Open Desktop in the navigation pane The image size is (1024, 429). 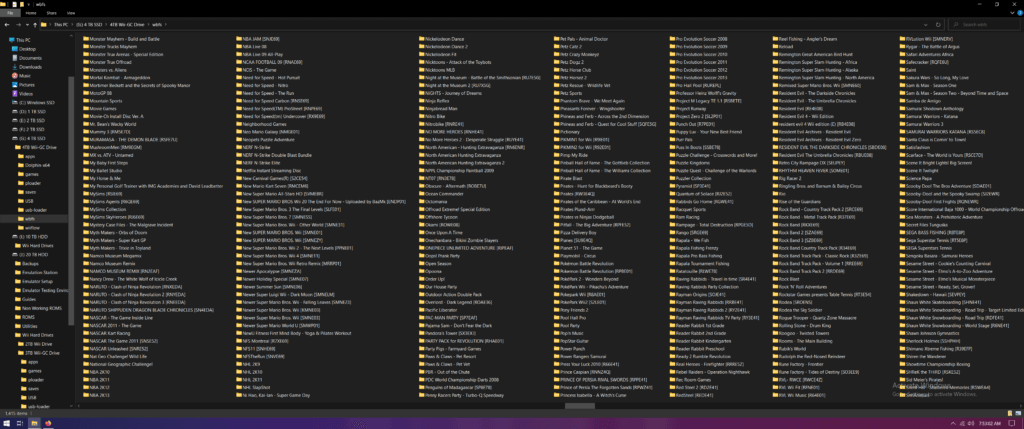point(23,49)
